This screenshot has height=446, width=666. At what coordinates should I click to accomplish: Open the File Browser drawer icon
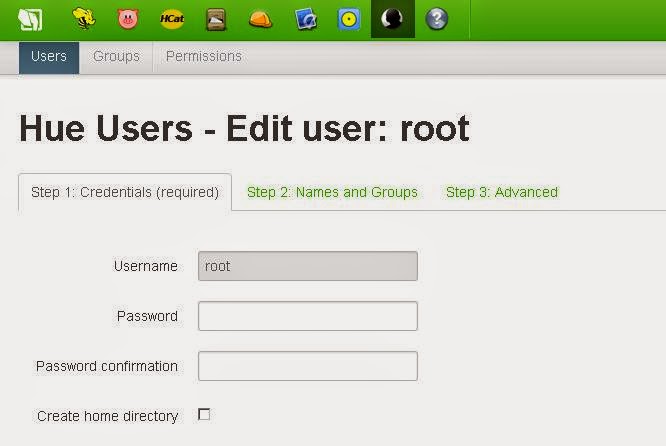(x=216, y=20)
